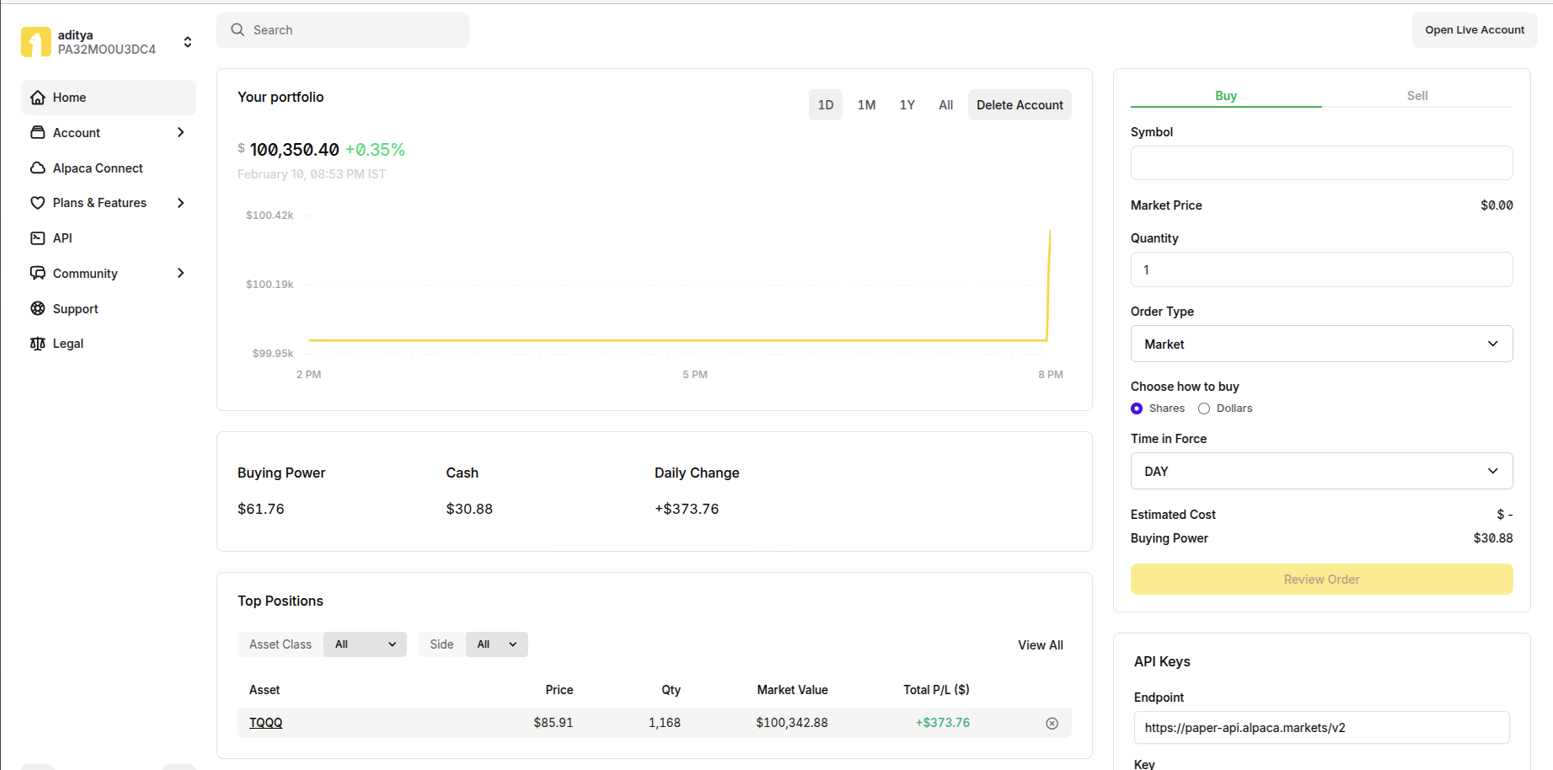The height and width of the screenshot is (770, 1553).
Task: Open the Legal sidebar item
Action: (108, 343)
